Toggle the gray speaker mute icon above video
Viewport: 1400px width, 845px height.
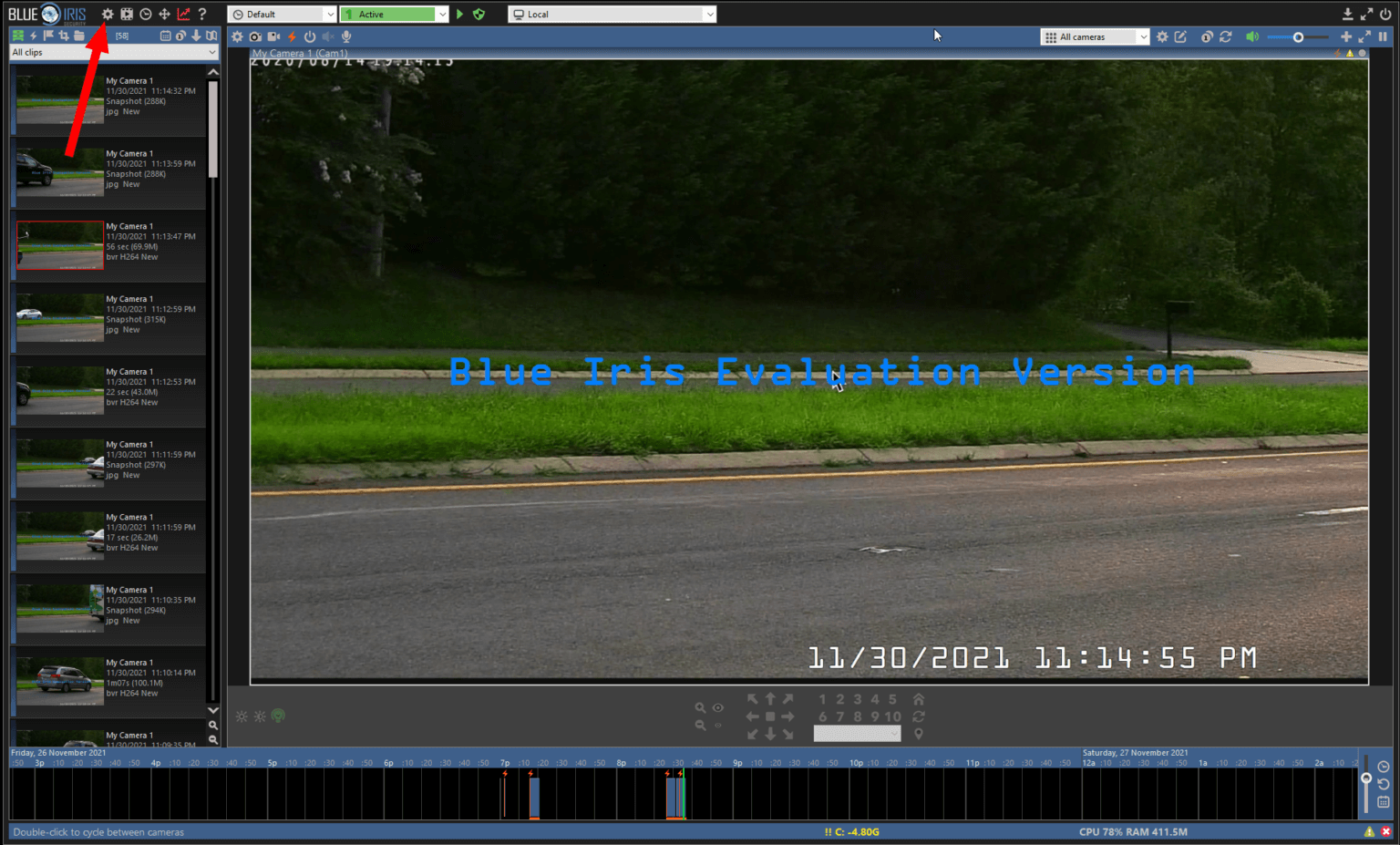[x=328, y=36]
